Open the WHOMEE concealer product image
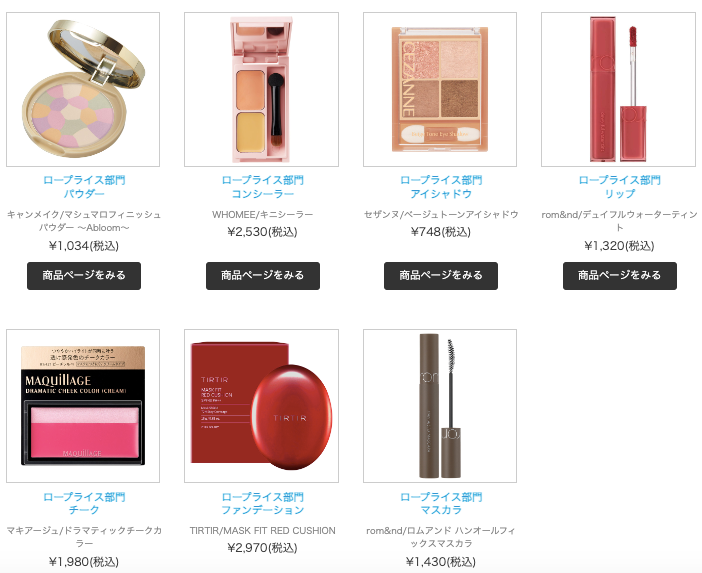 (261, 90)
